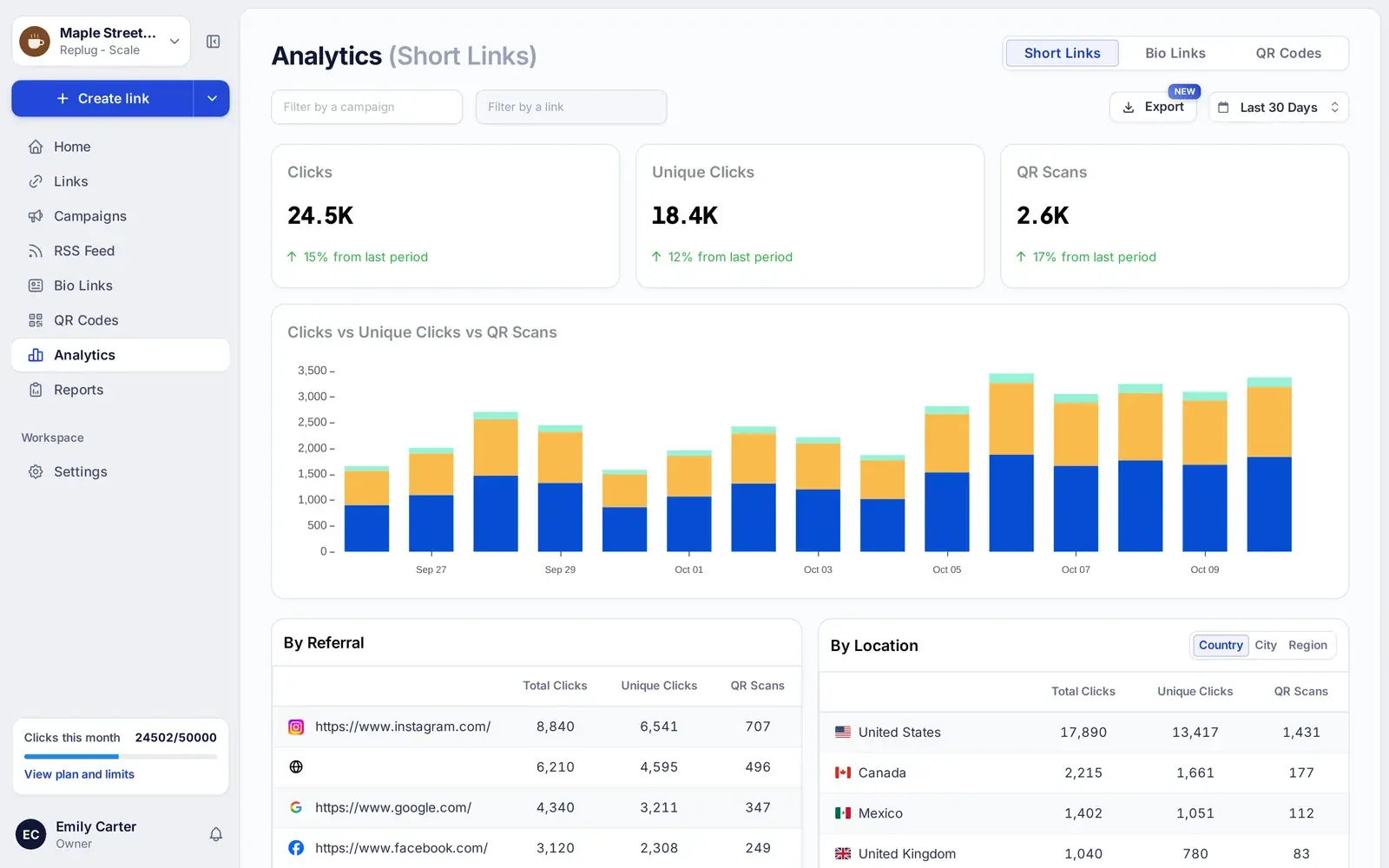The image size is (1389, 868).
Task: Click the Reports clipboard icon
Action: click(x=36, y=390)
